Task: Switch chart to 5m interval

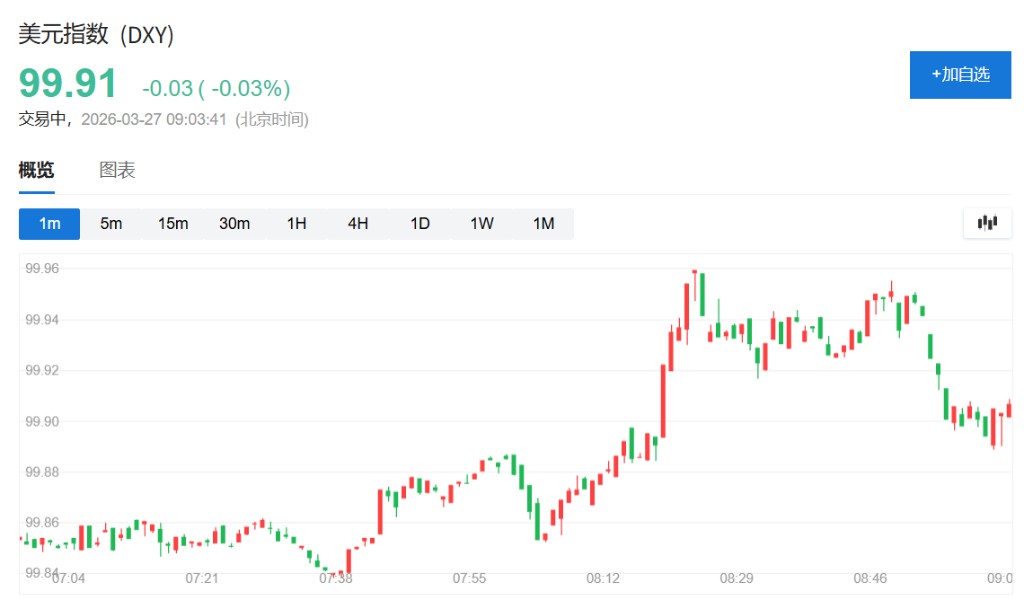Action: coord(111,223)
